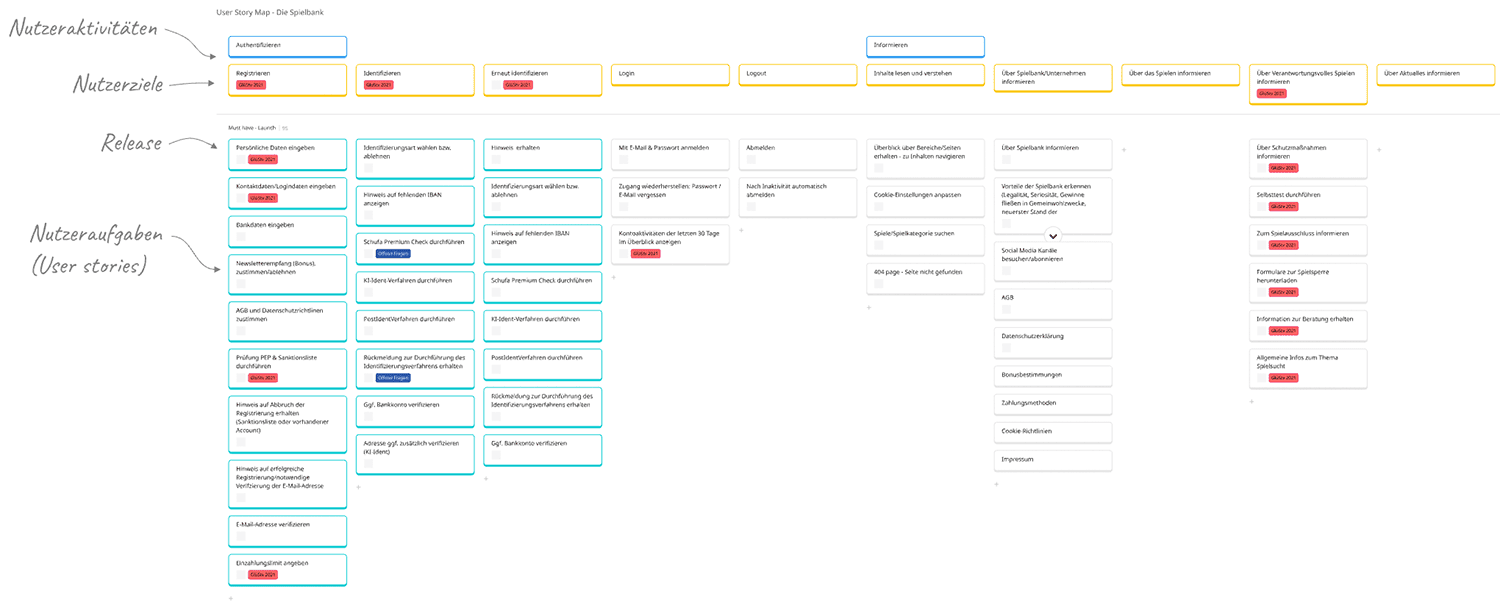Expand hidden cards via chevron under "Vorteile der Spielbank erkennen"

click(x=1052, y=236)
